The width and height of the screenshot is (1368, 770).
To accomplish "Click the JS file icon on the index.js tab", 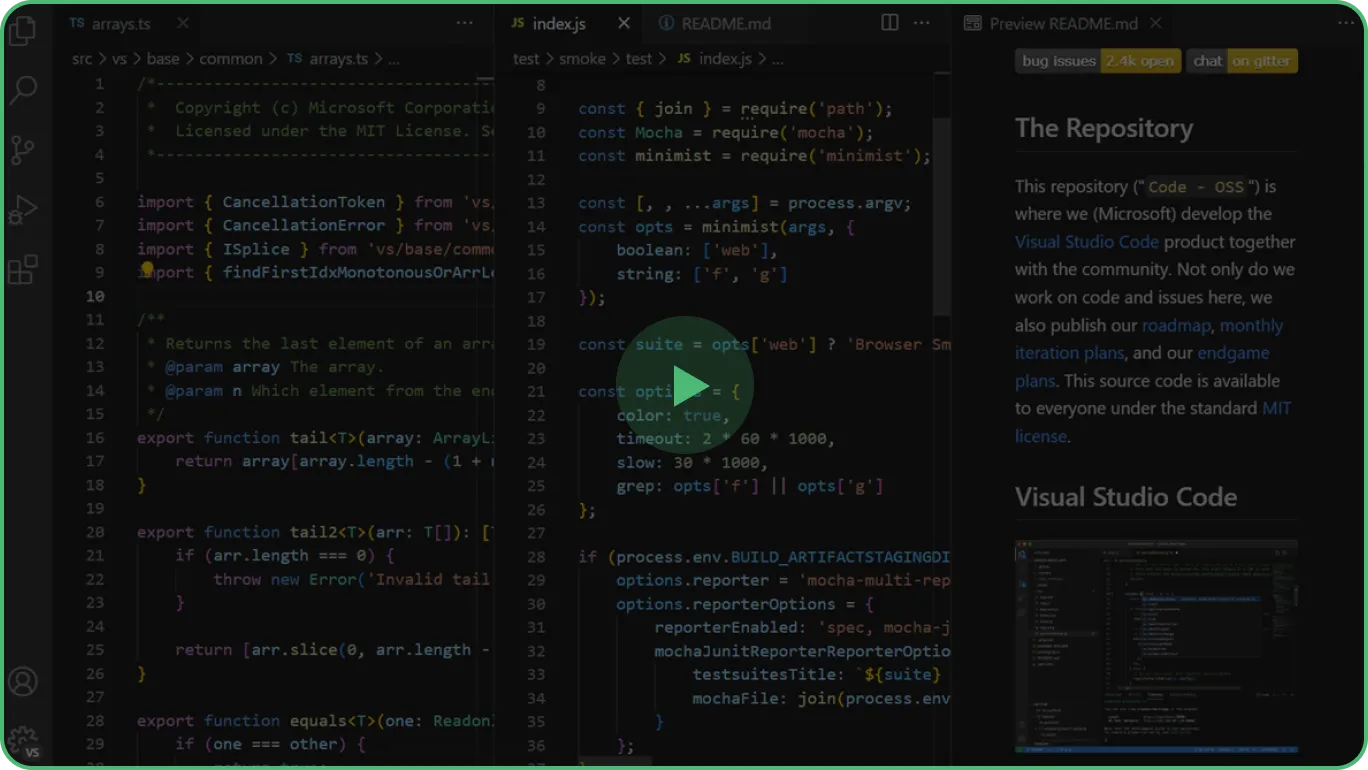I will pos(517,23).
